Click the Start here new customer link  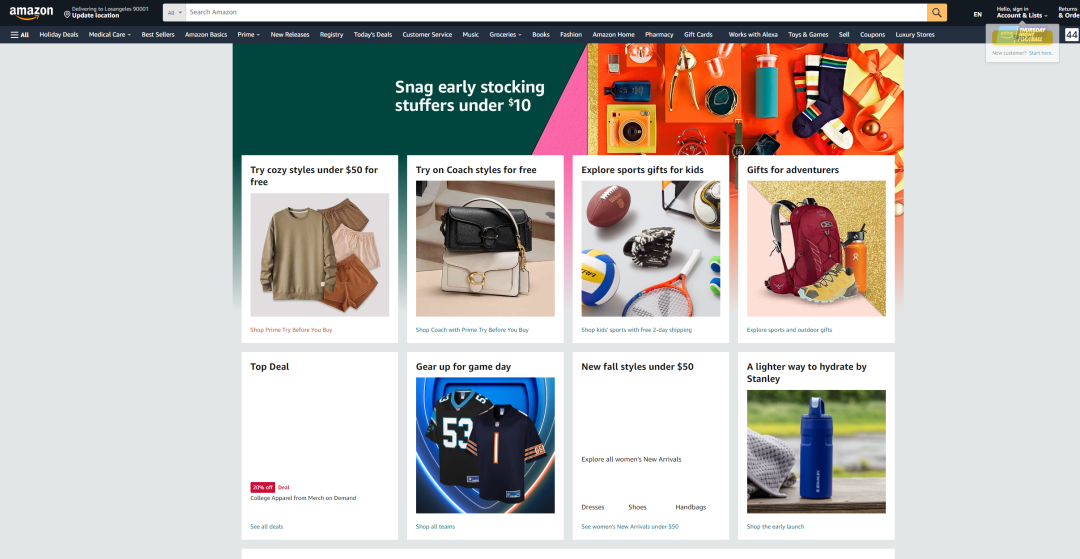pyautogui.click(x=1041, y=53)
